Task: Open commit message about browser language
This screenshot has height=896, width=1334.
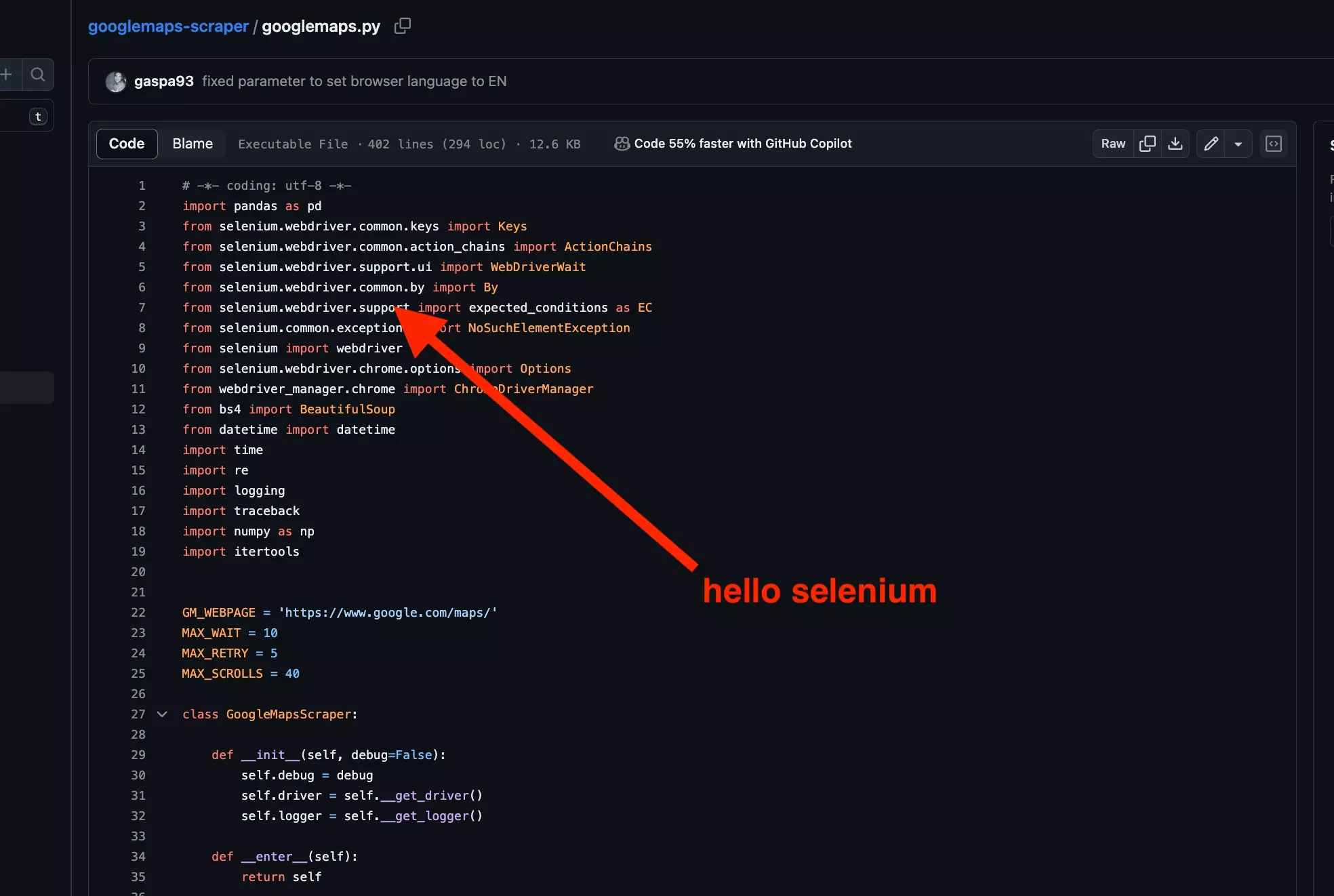Action: pyautogui.click(x=354, y=81)
